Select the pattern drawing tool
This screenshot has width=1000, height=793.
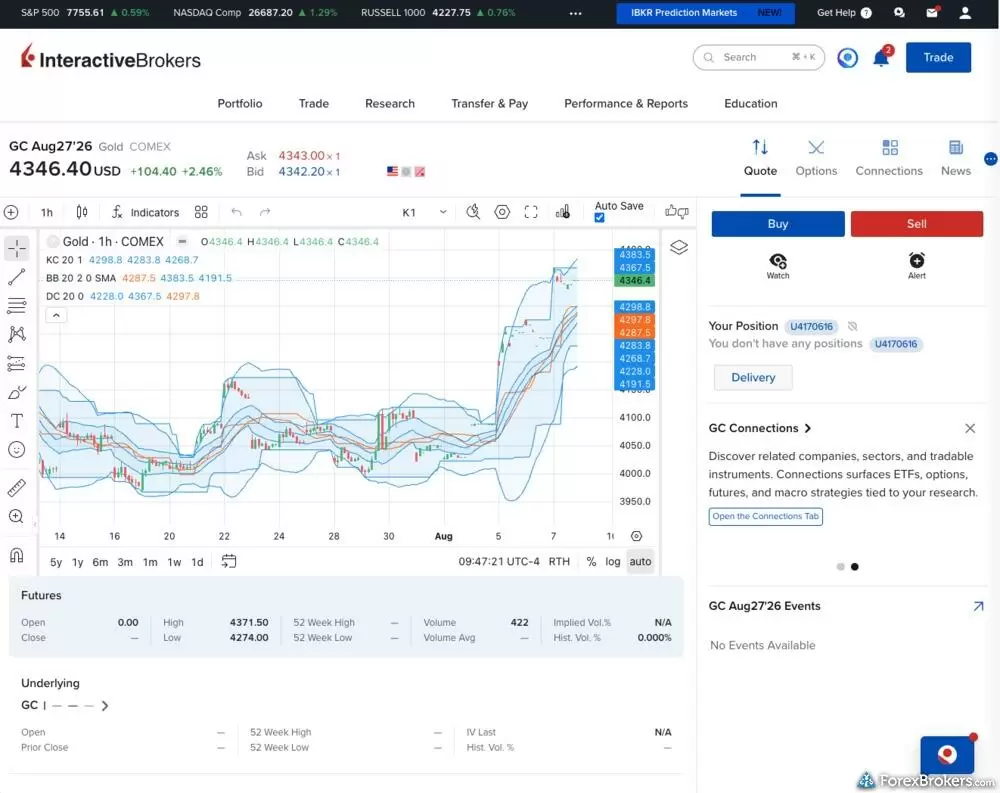click(17, 334)
